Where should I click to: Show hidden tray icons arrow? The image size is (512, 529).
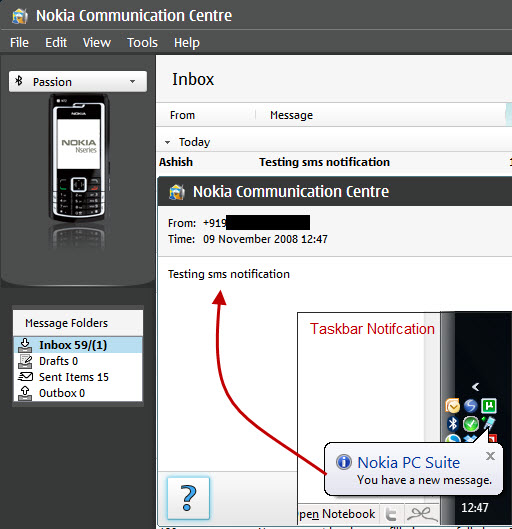[475, 387]
